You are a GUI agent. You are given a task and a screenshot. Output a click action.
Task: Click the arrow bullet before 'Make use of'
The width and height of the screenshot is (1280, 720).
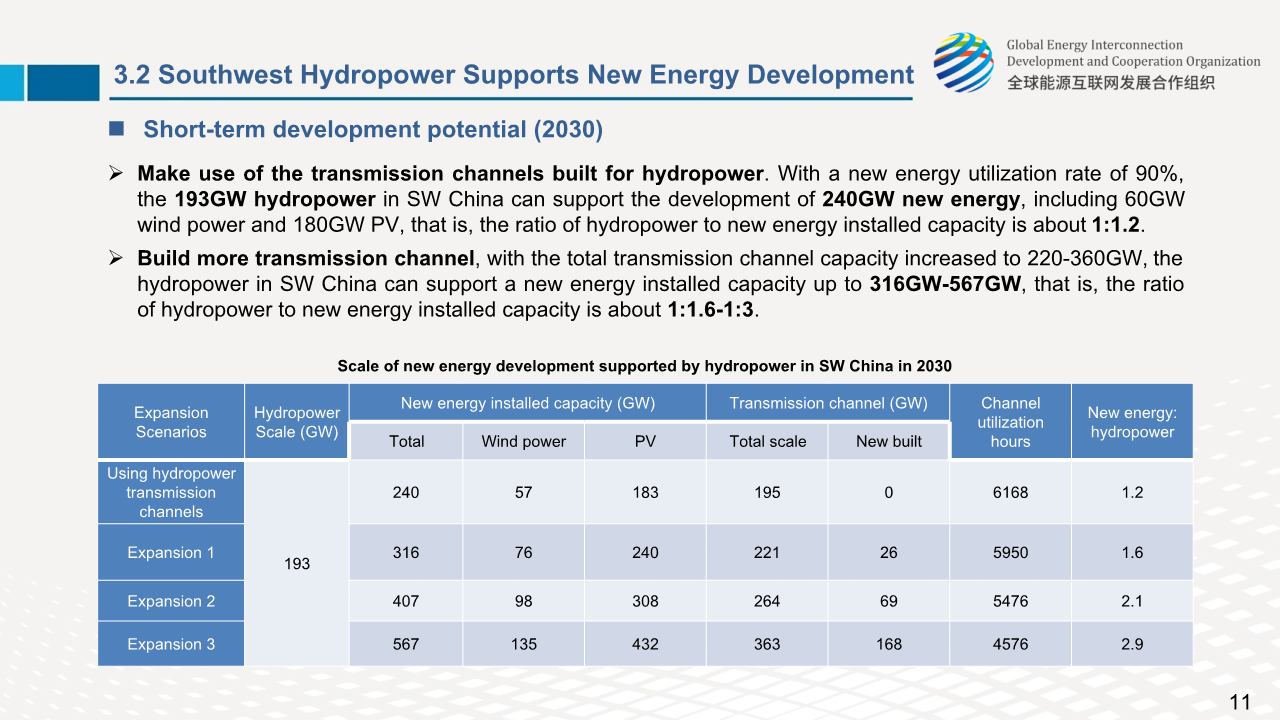point(116,174)
